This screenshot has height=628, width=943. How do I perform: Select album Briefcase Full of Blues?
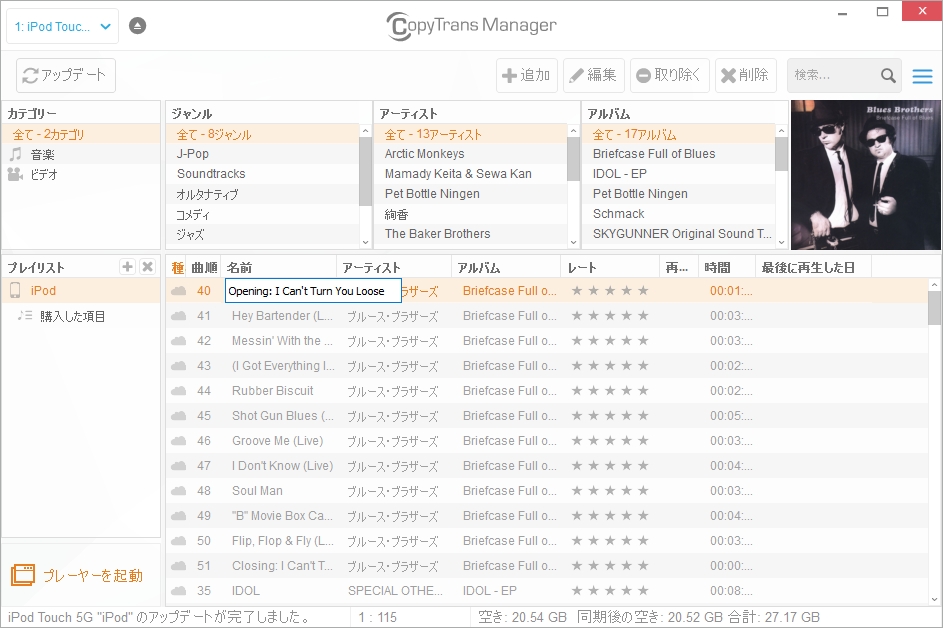click(678, 153)
